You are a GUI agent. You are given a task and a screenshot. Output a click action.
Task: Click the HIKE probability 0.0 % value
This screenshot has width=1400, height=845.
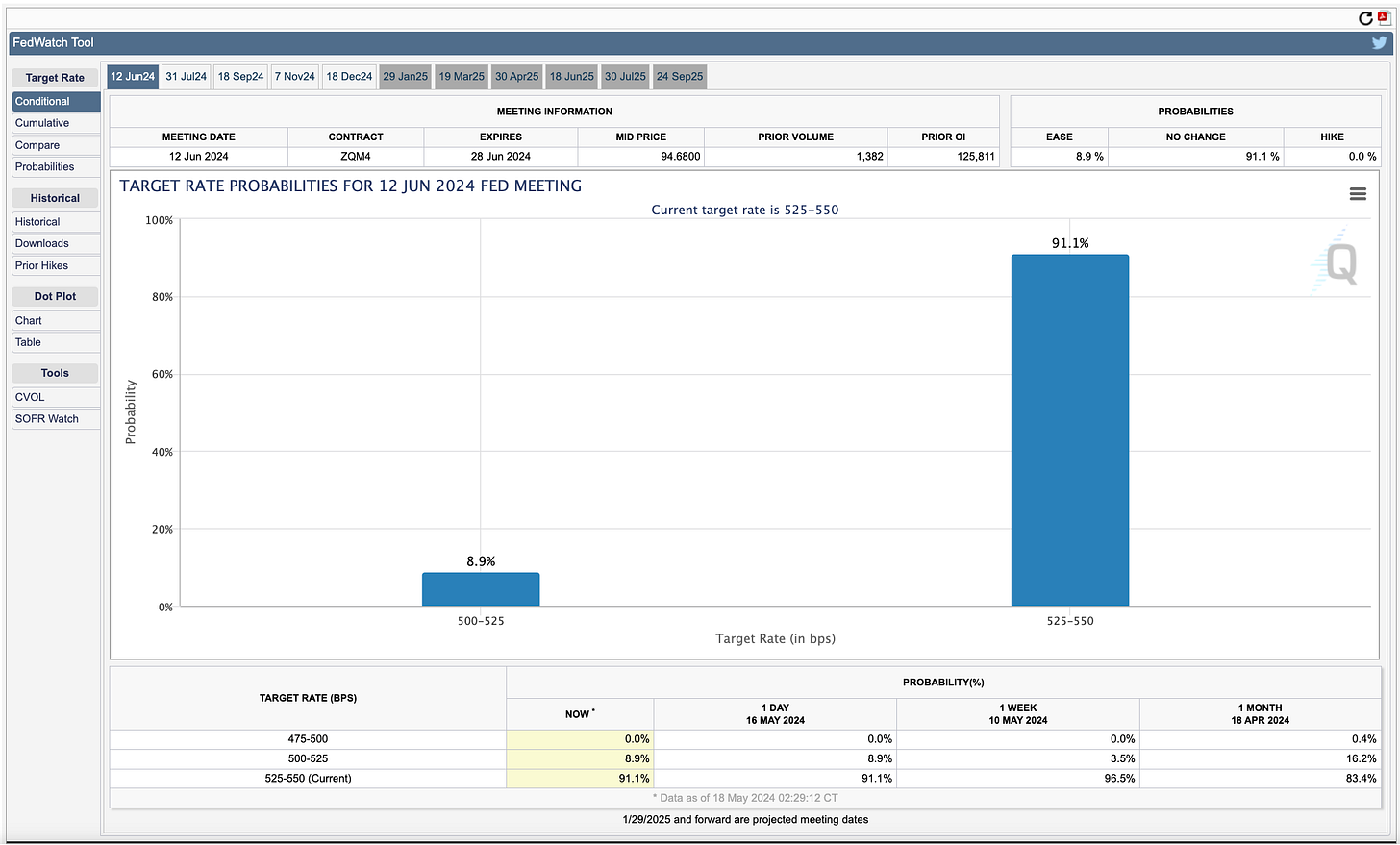[1362, 156]
